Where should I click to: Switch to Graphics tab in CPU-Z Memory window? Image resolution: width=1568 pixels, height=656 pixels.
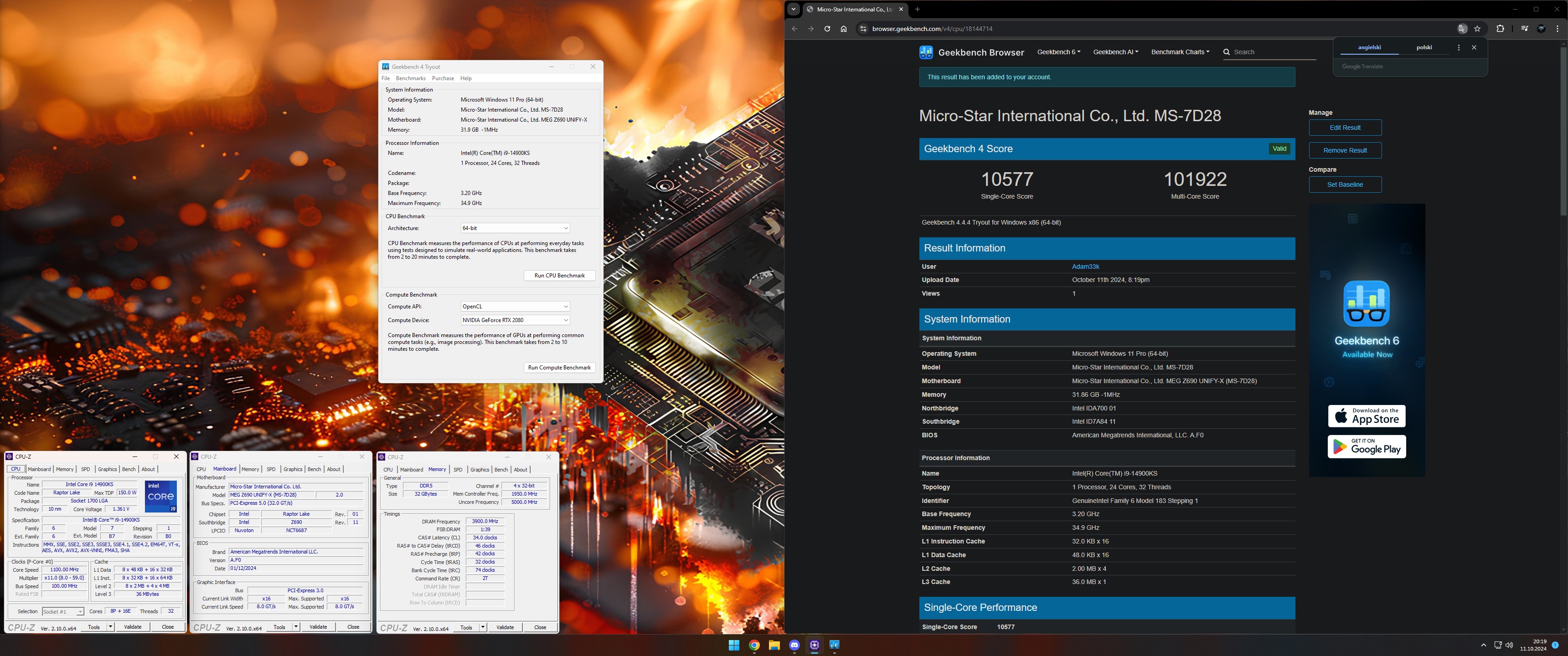(x=480, y=470)
